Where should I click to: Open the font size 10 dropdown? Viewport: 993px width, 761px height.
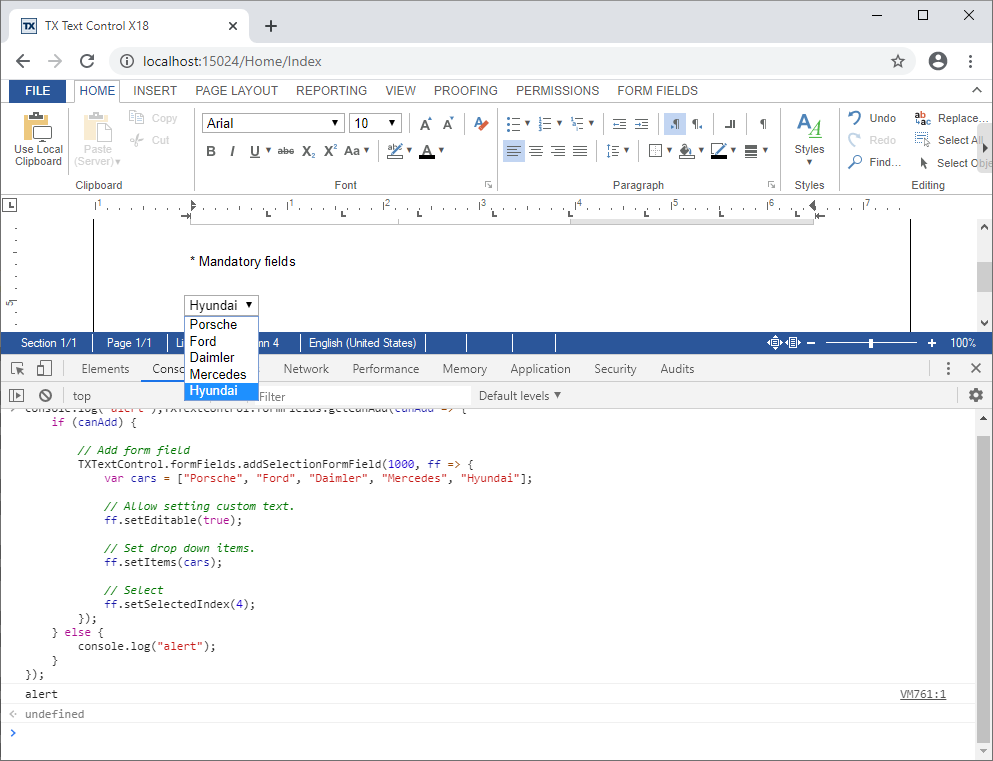(x=391, y=122)
